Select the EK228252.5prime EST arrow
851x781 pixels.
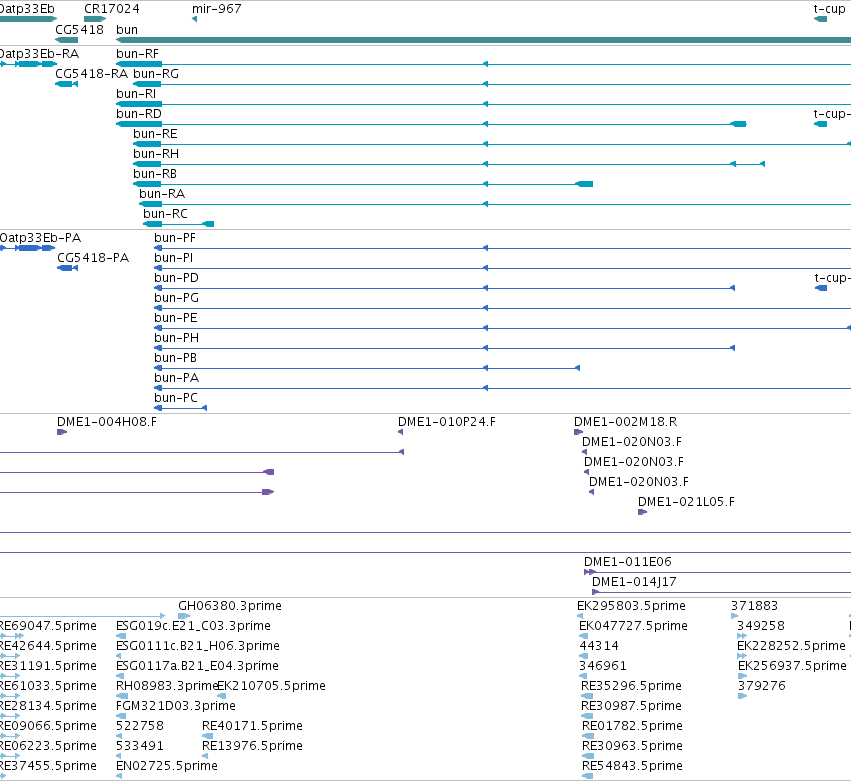tap(742, 656)
